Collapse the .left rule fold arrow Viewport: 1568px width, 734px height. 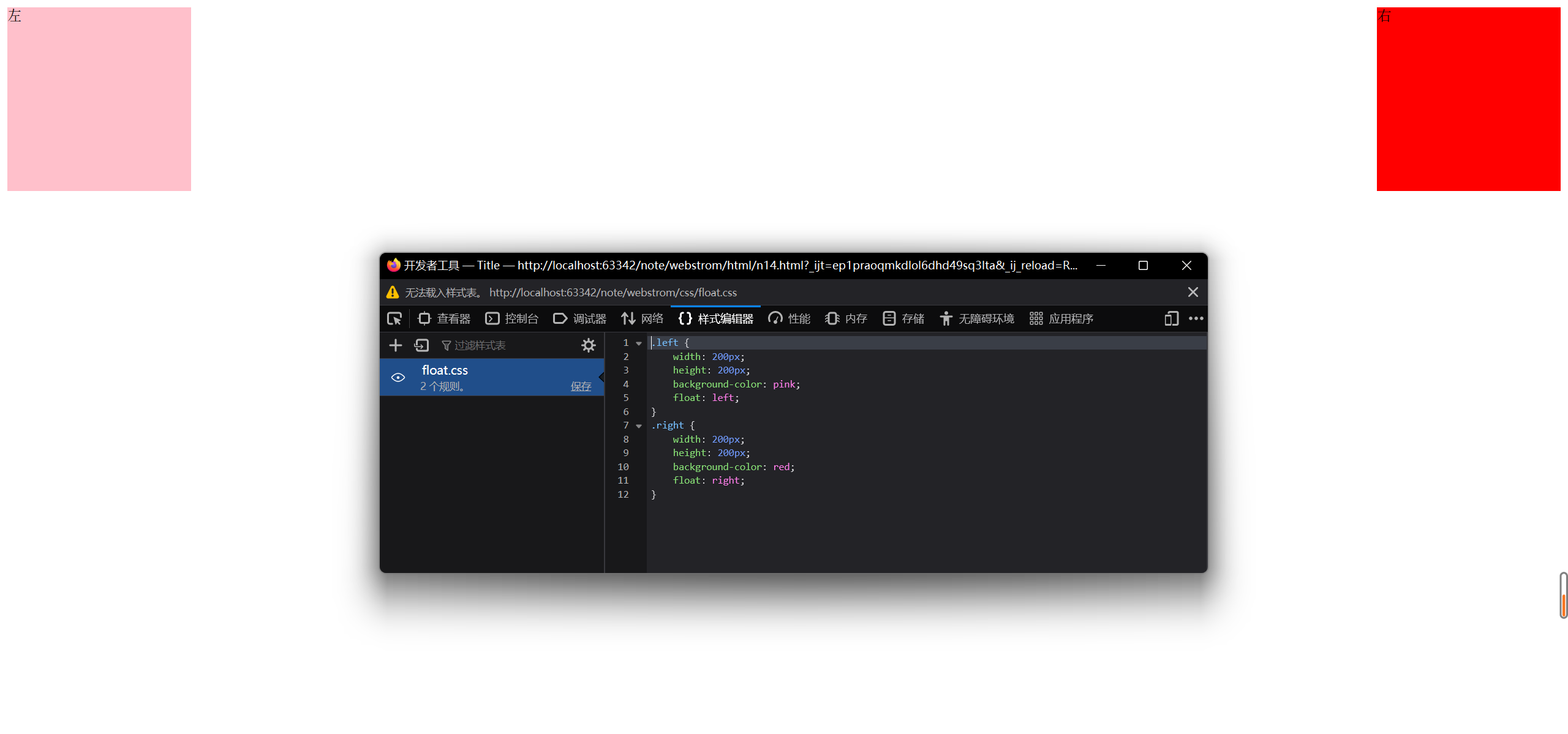[x=639, y=343]
